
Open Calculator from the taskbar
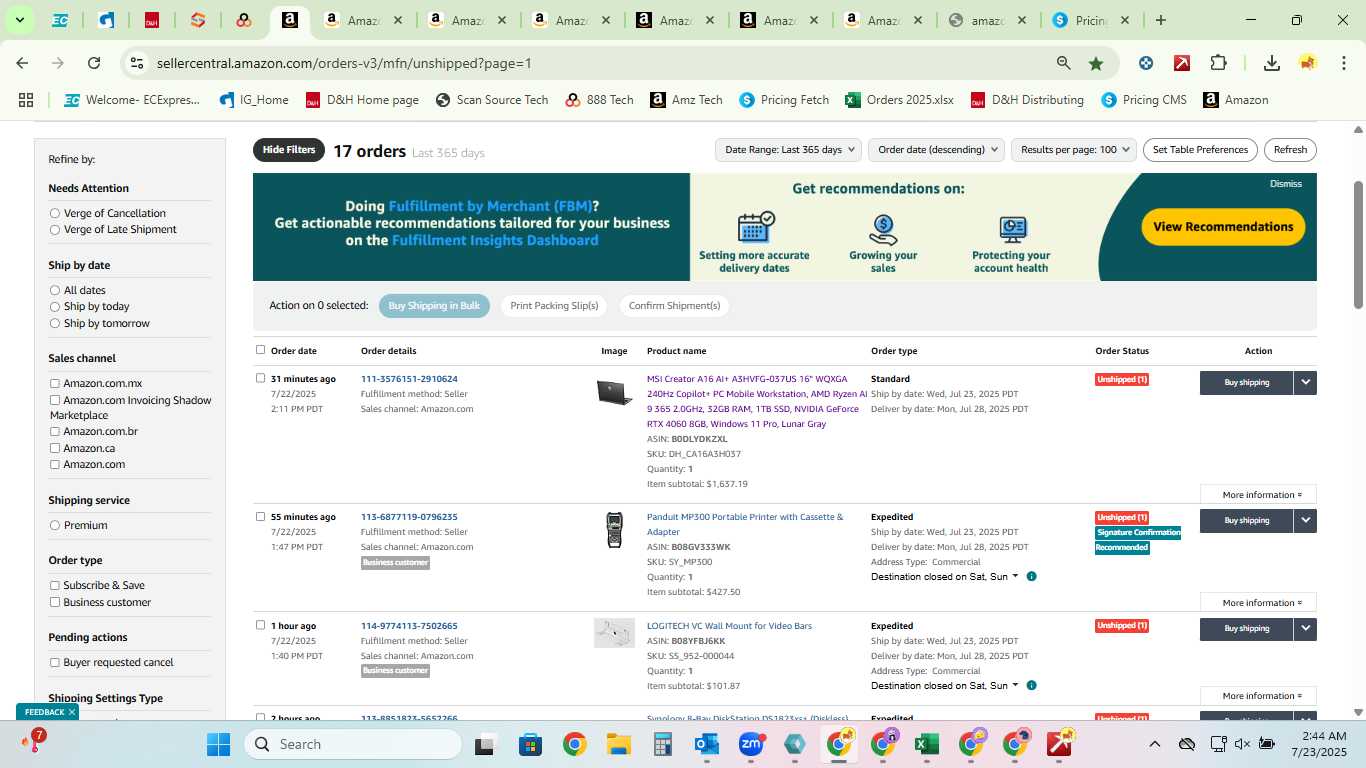click(662, 744)
